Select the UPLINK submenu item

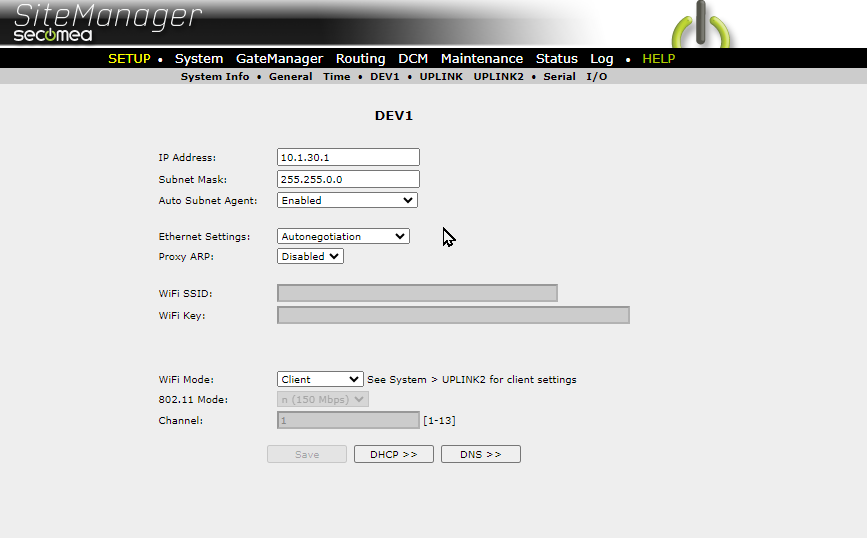coord(441,76)
